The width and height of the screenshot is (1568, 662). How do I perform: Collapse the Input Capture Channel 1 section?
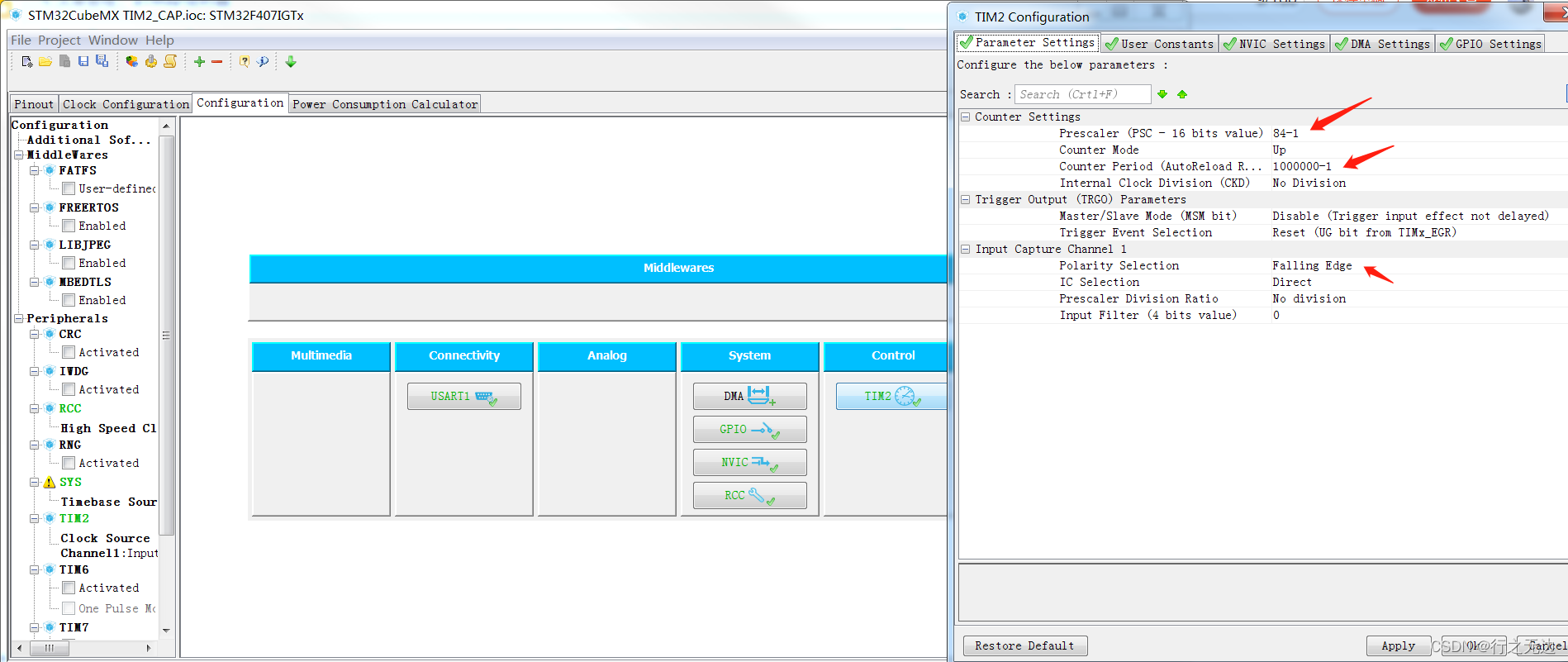click(965, 249)
